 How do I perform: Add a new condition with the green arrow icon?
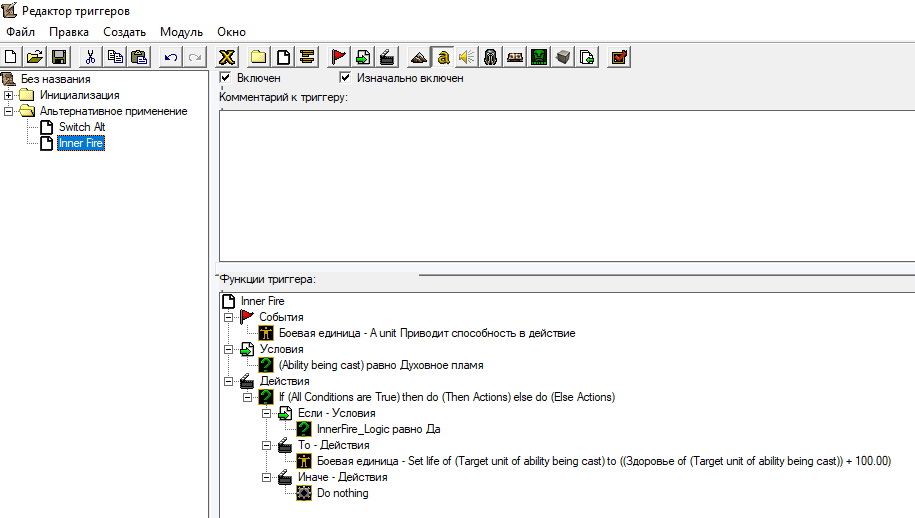pos(363,57)
